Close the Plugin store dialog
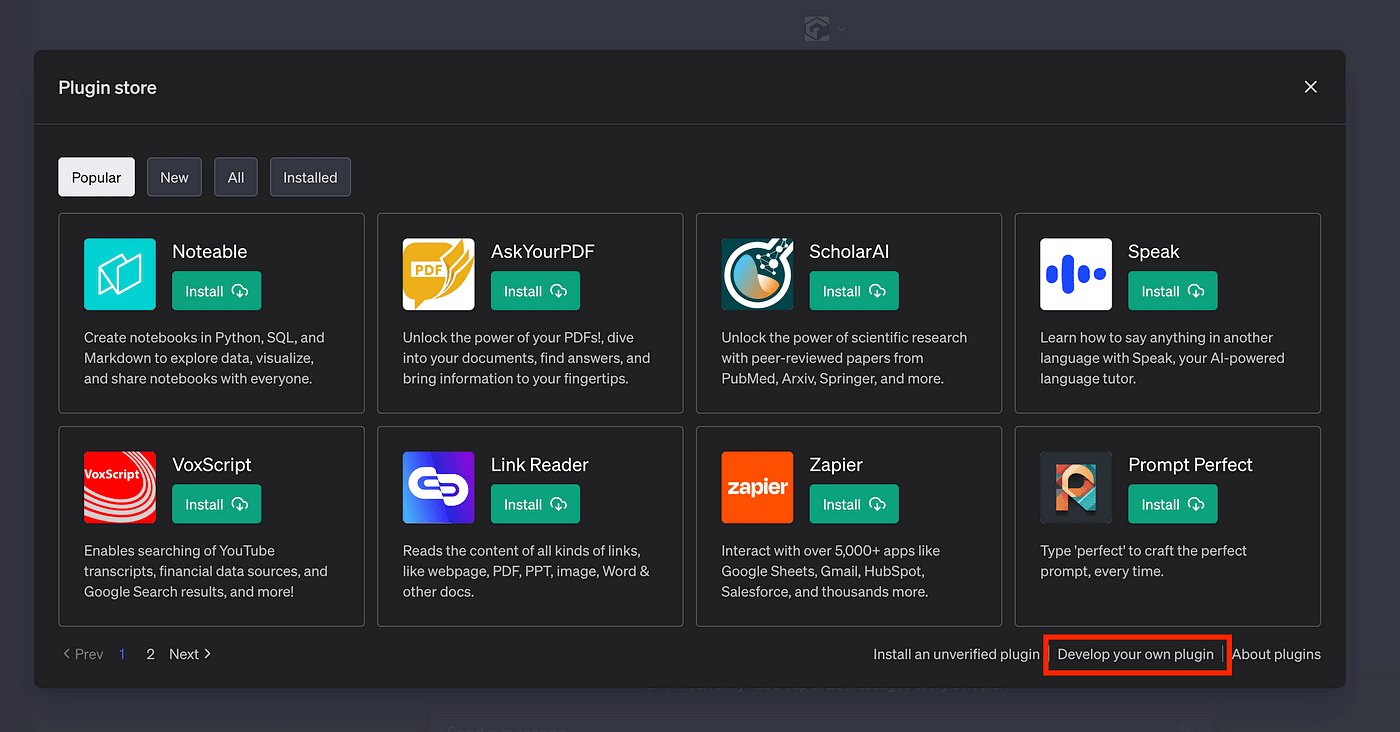This screenshot has width=1400, height=732. click(1310, 87)
